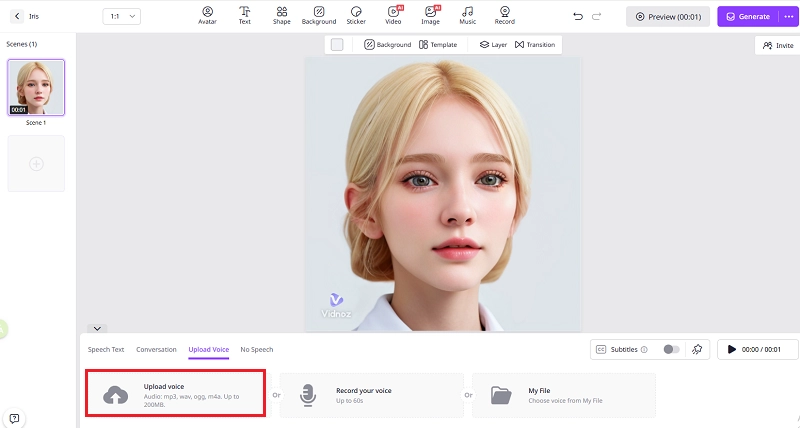The image size is (800, 428).
Task: Click the white color swatch above canvas
Action: click(337, 44)
